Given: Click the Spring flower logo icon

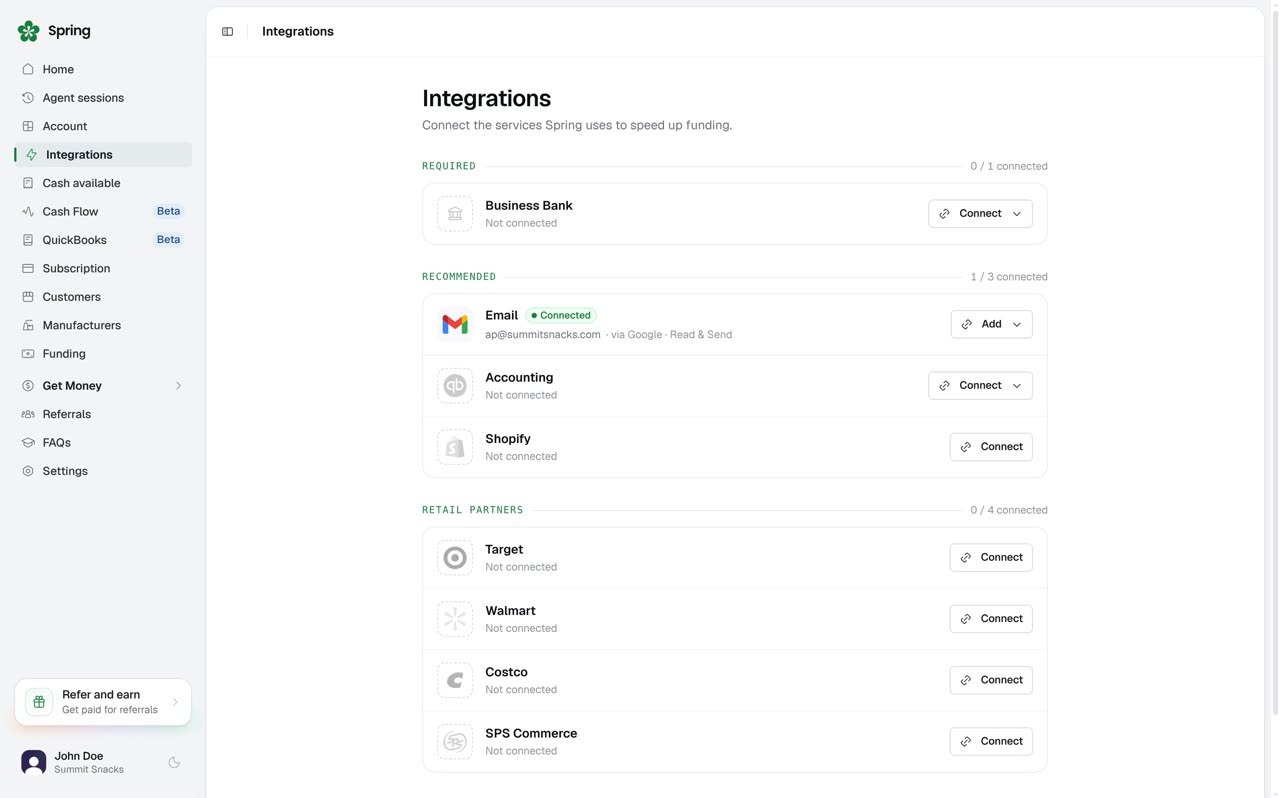Looking at the screenshot, I should click(x=29, y=31).
